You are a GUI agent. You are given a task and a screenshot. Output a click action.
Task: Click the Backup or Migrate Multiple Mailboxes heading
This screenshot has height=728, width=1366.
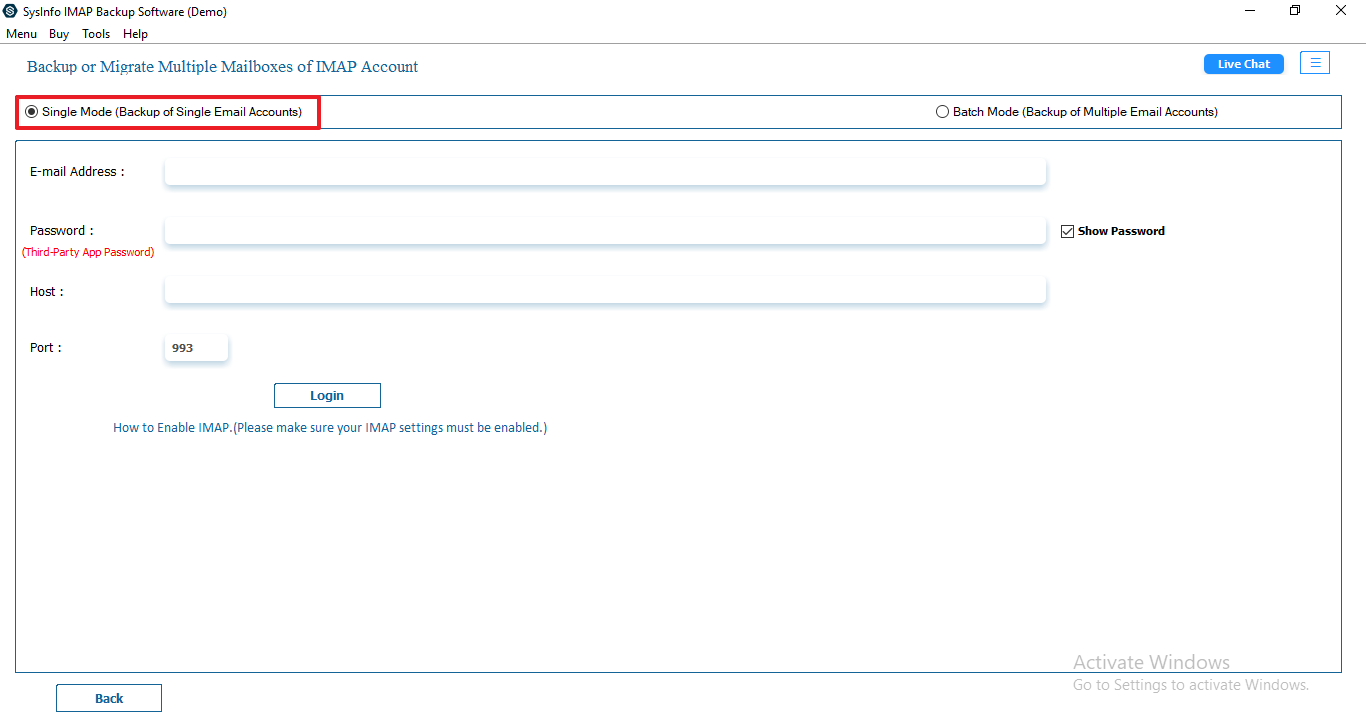point(222,67)
